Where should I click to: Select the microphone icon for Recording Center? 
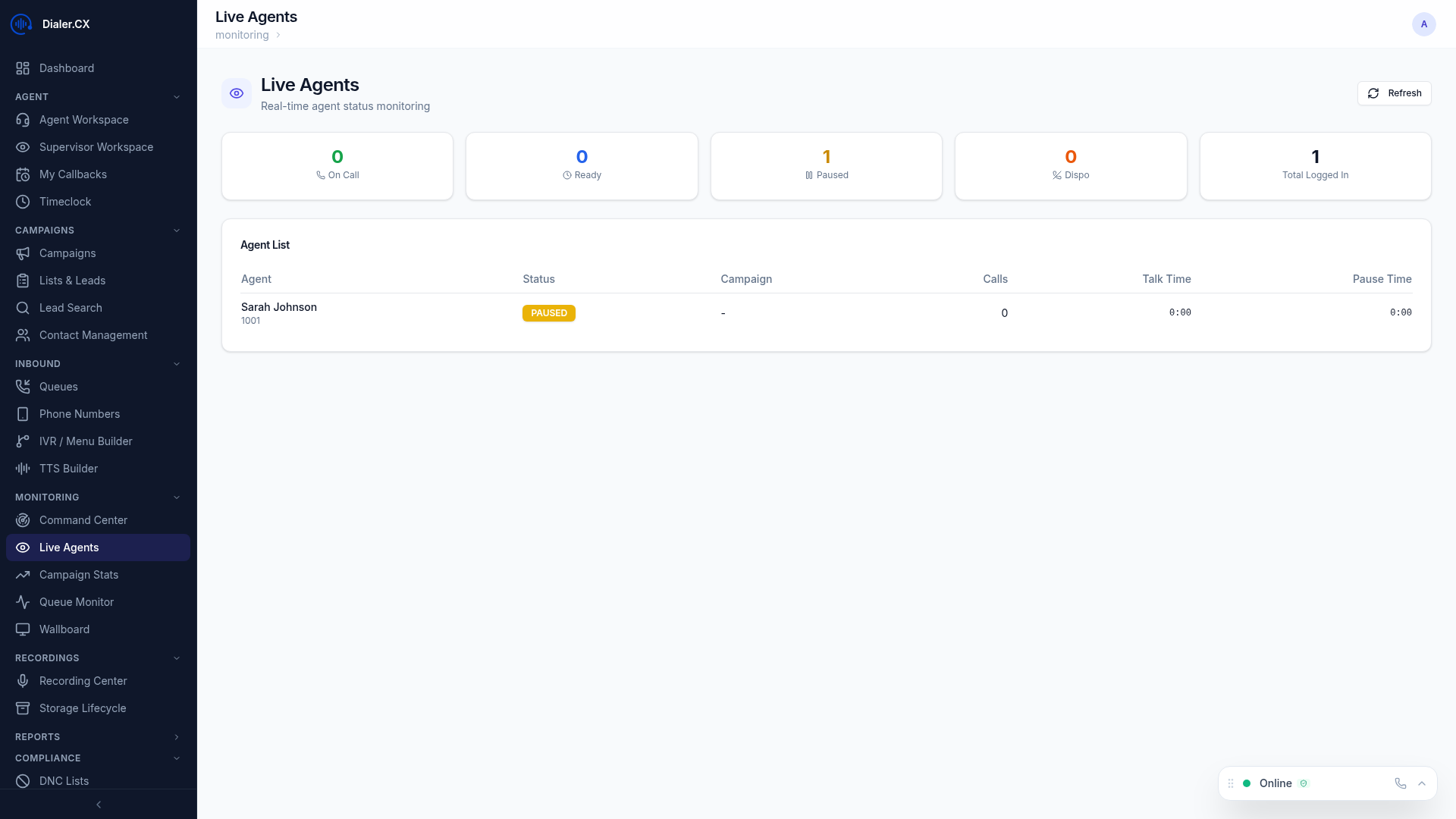coord(23,681)
